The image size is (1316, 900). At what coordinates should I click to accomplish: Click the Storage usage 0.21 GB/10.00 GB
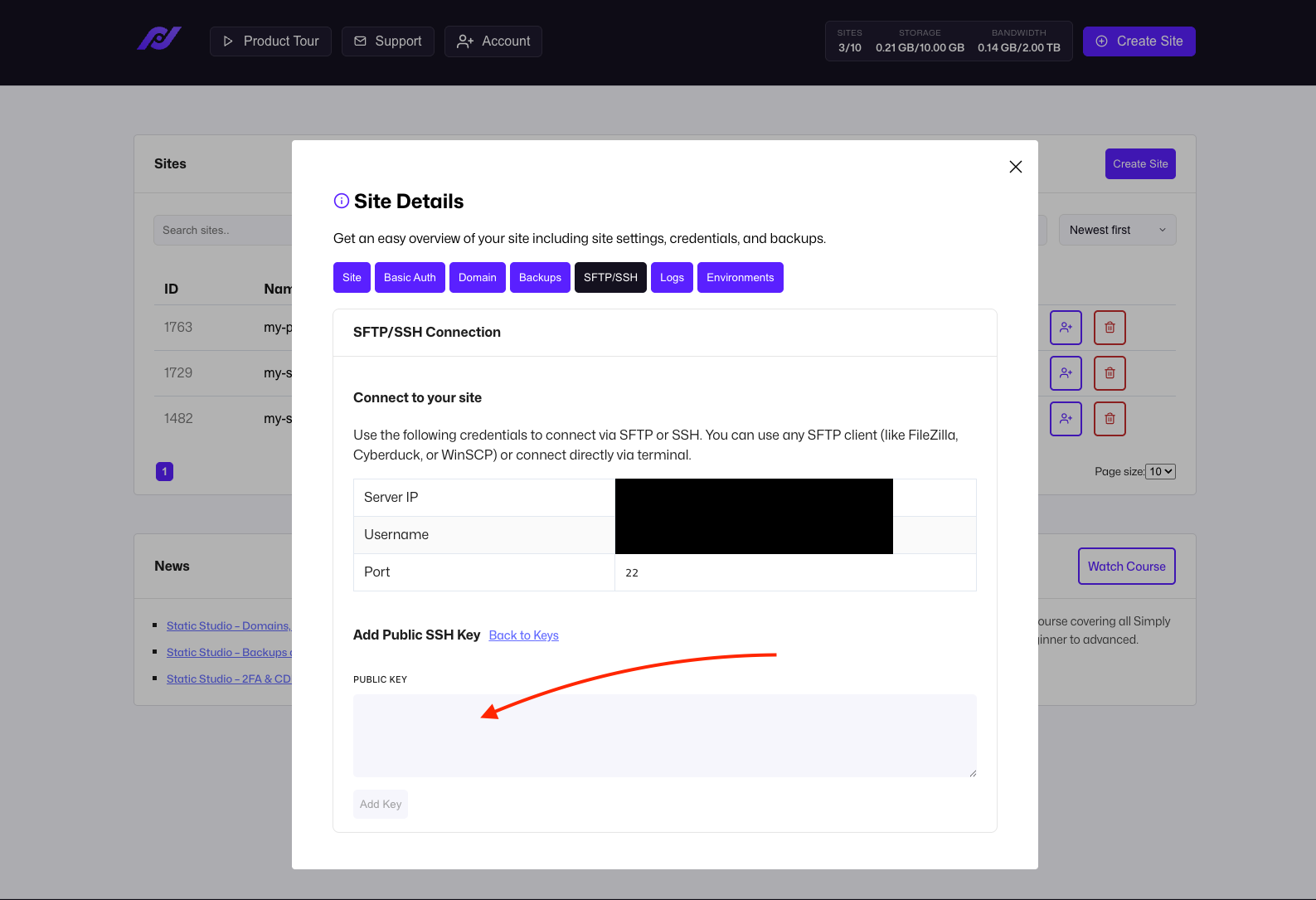click(920, 41)
